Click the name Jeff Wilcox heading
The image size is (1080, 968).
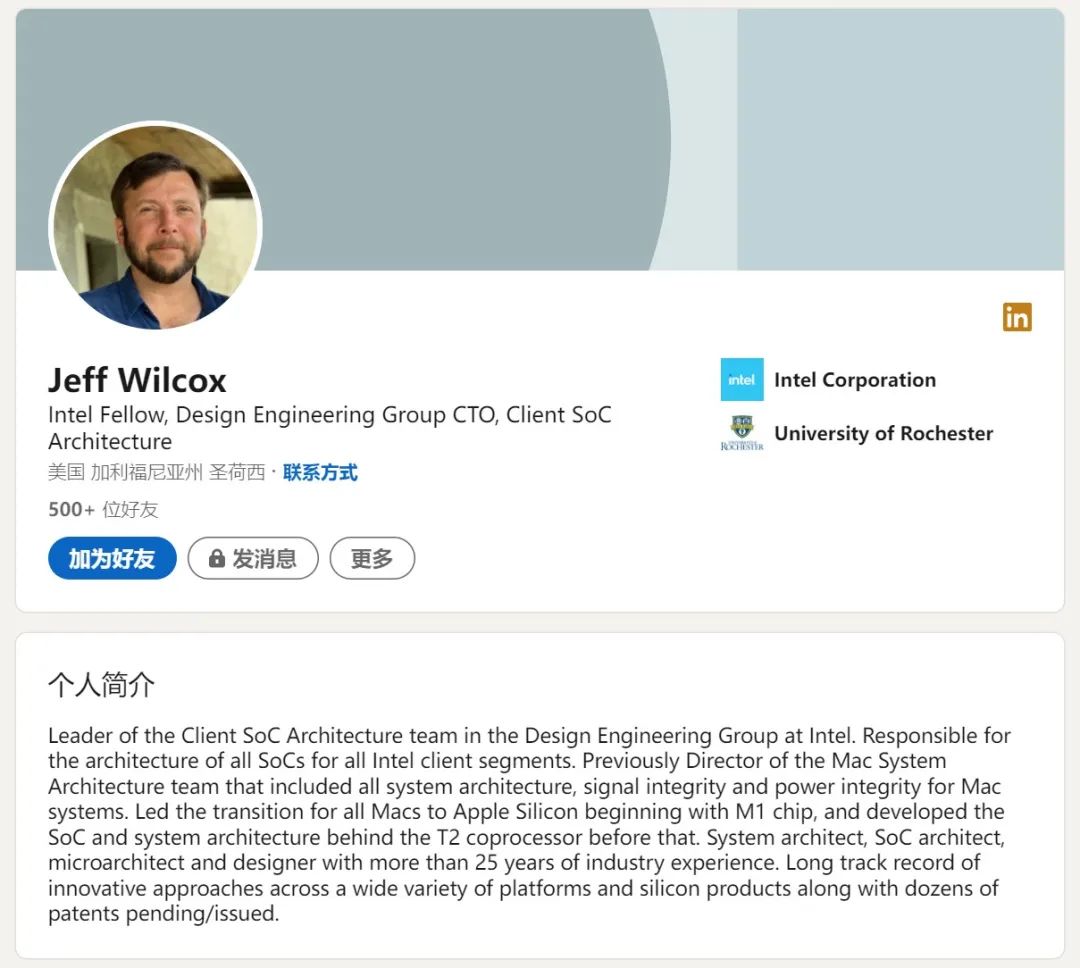(x=137, y=380)
